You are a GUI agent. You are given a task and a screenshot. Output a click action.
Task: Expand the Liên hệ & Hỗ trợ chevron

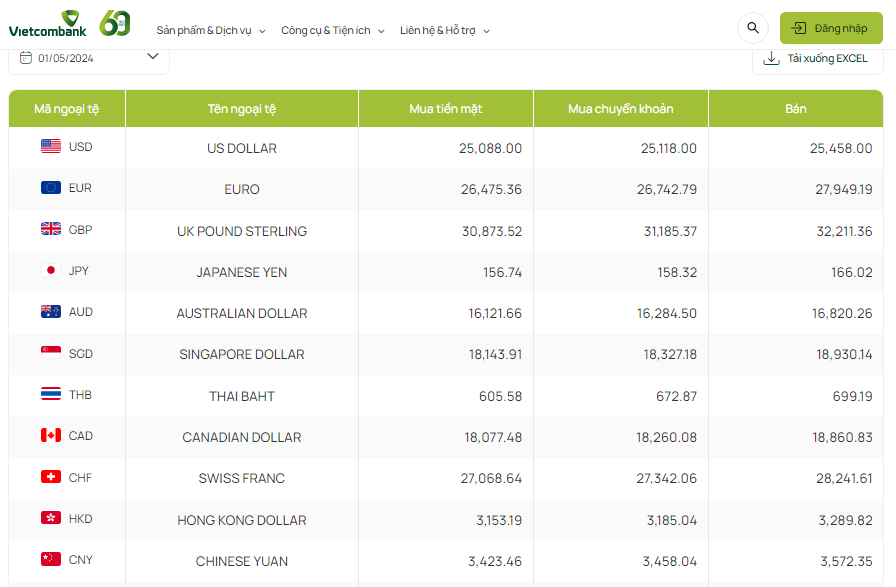(487, 29)
